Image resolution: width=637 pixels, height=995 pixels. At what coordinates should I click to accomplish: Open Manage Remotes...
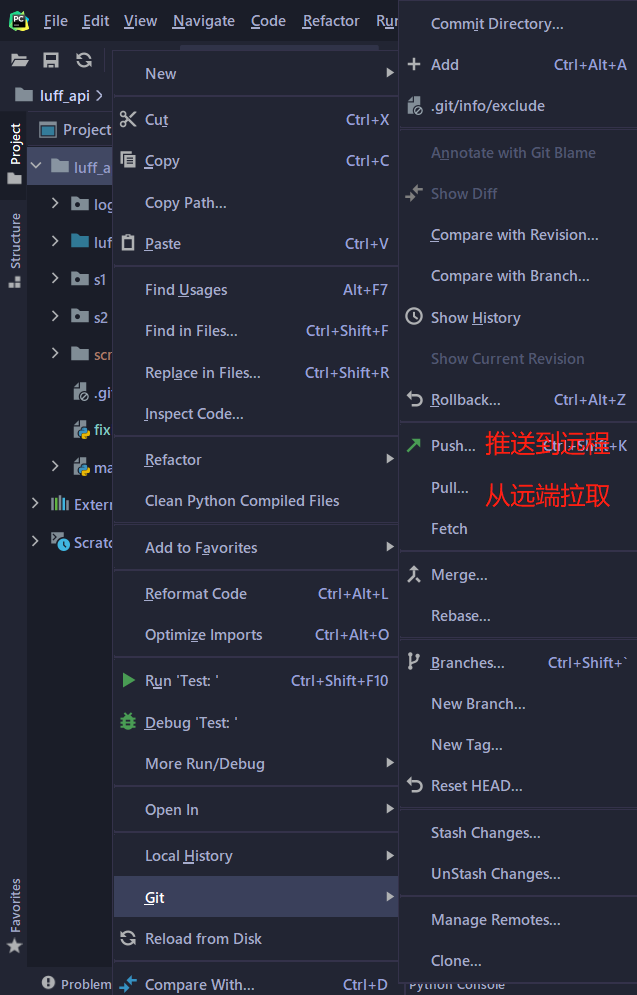pos(518,919)
